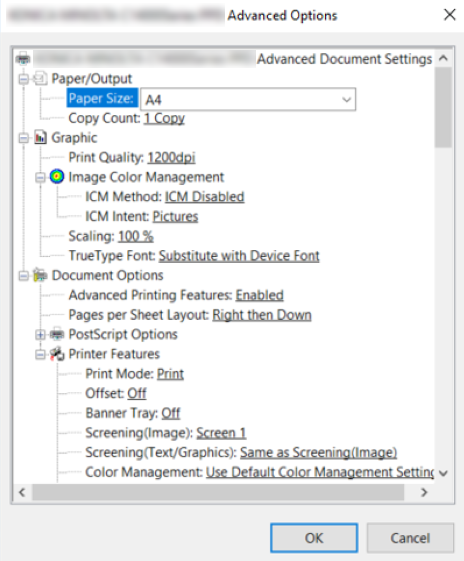Expand the PostScript Options node
464x561 pixels.
[x=40, y=335]
